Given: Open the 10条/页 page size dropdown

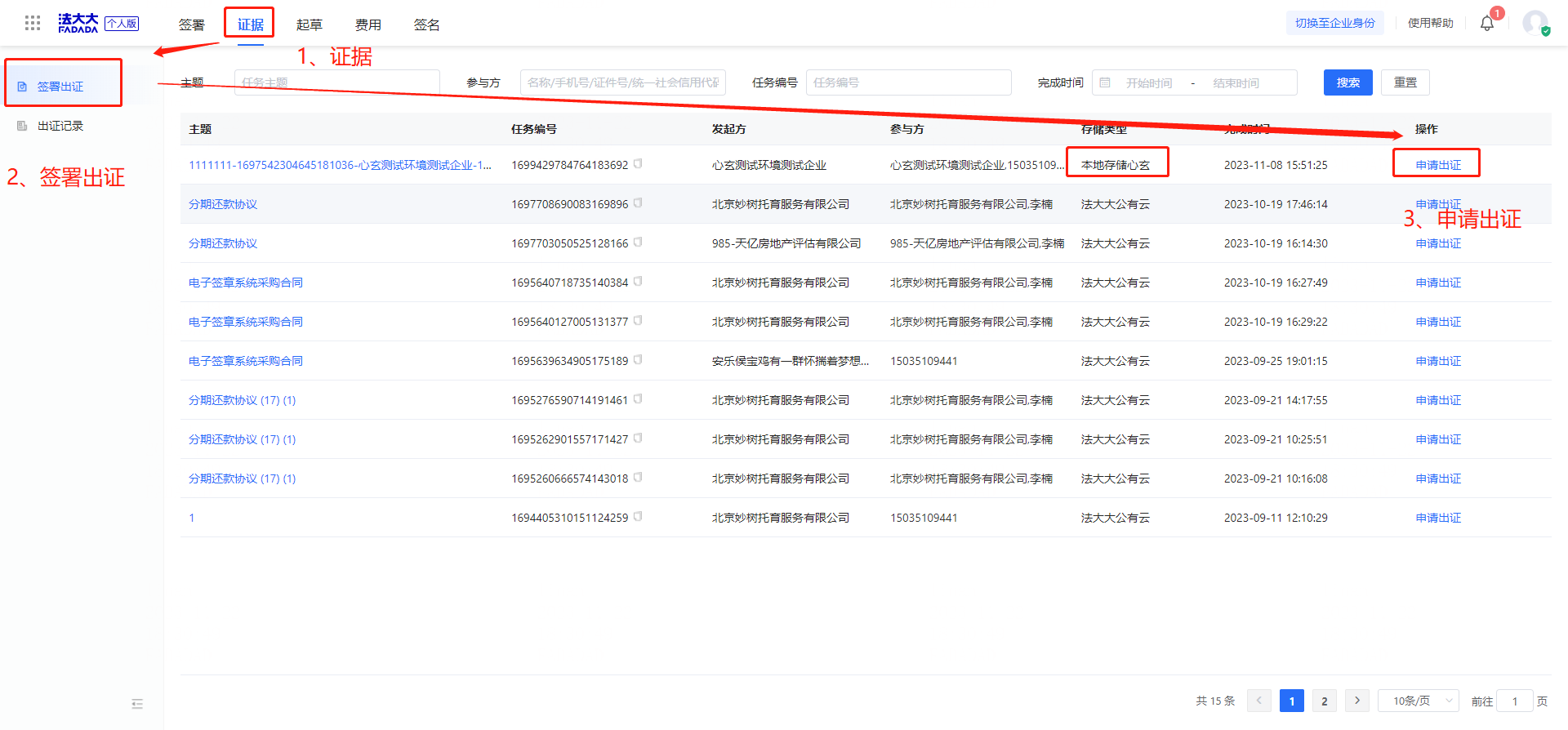Looking at the screenshot, I should pyautogui.click(x=1419, y=701).
